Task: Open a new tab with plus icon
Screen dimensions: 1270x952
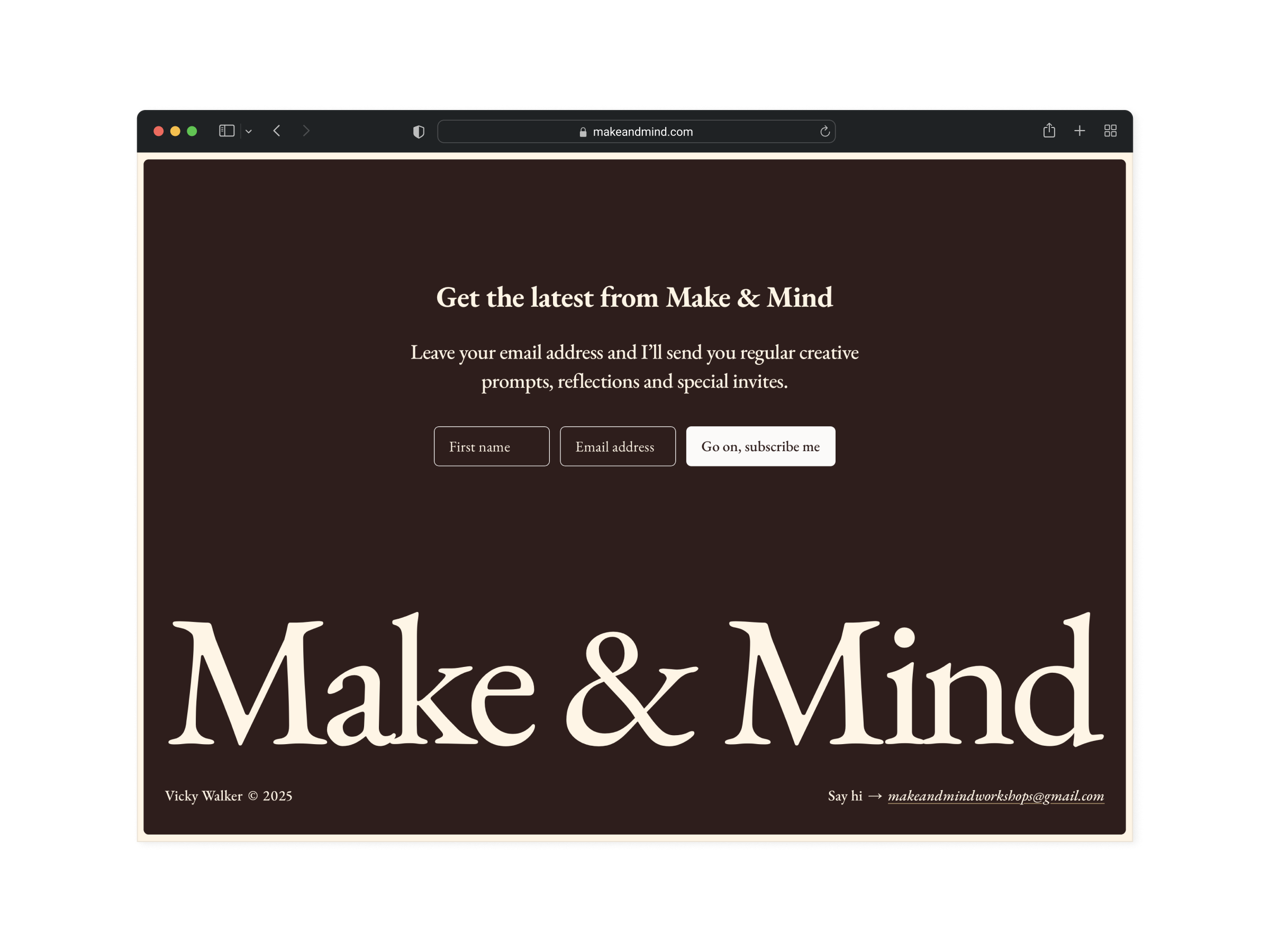Action: click(1079, 131)
